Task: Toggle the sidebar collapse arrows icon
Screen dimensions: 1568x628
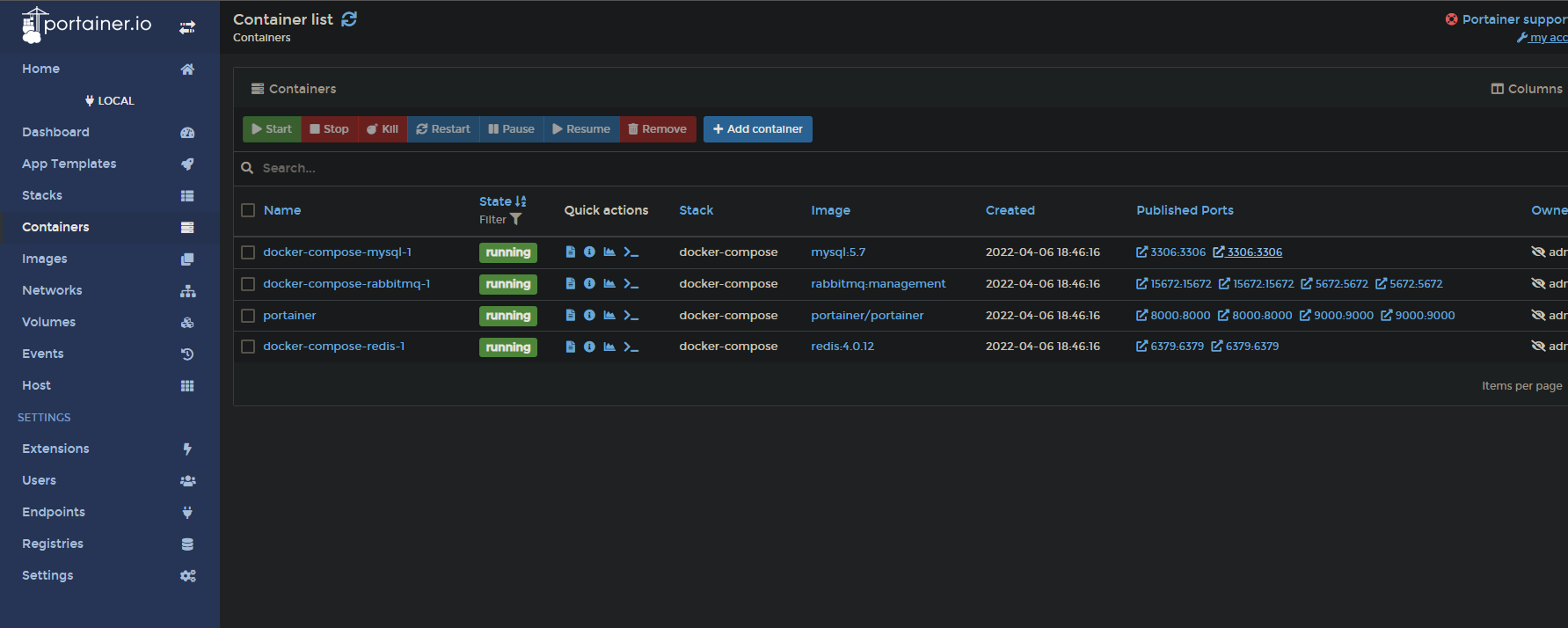Action: tap(187, 27)
